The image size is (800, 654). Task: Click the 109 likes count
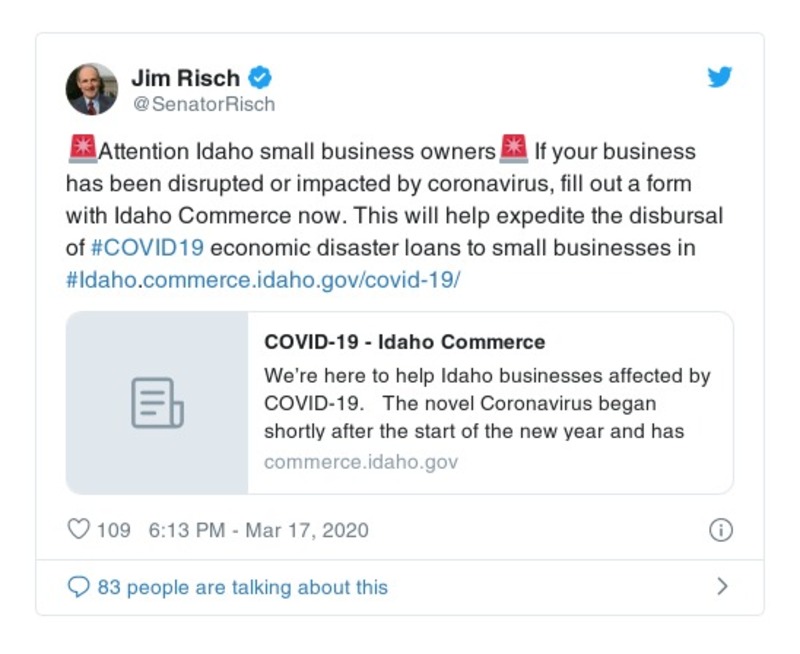(x=113, y=530)
